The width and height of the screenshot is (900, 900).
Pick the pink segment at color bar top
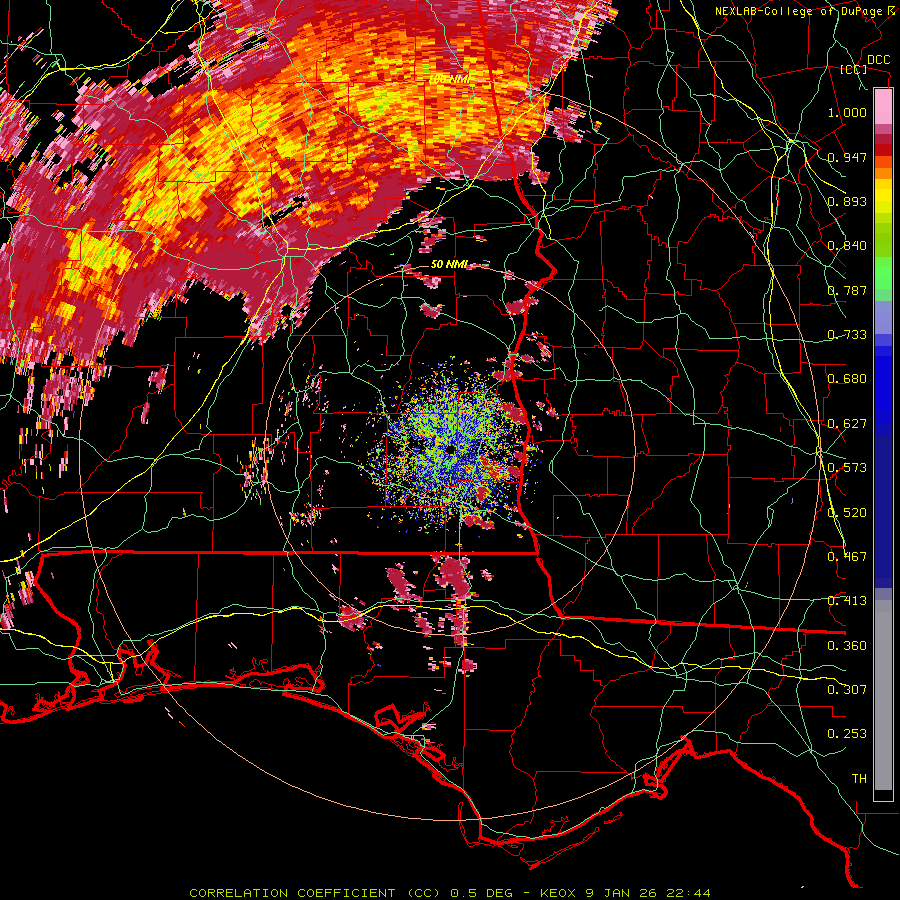(x=883, y=107)
